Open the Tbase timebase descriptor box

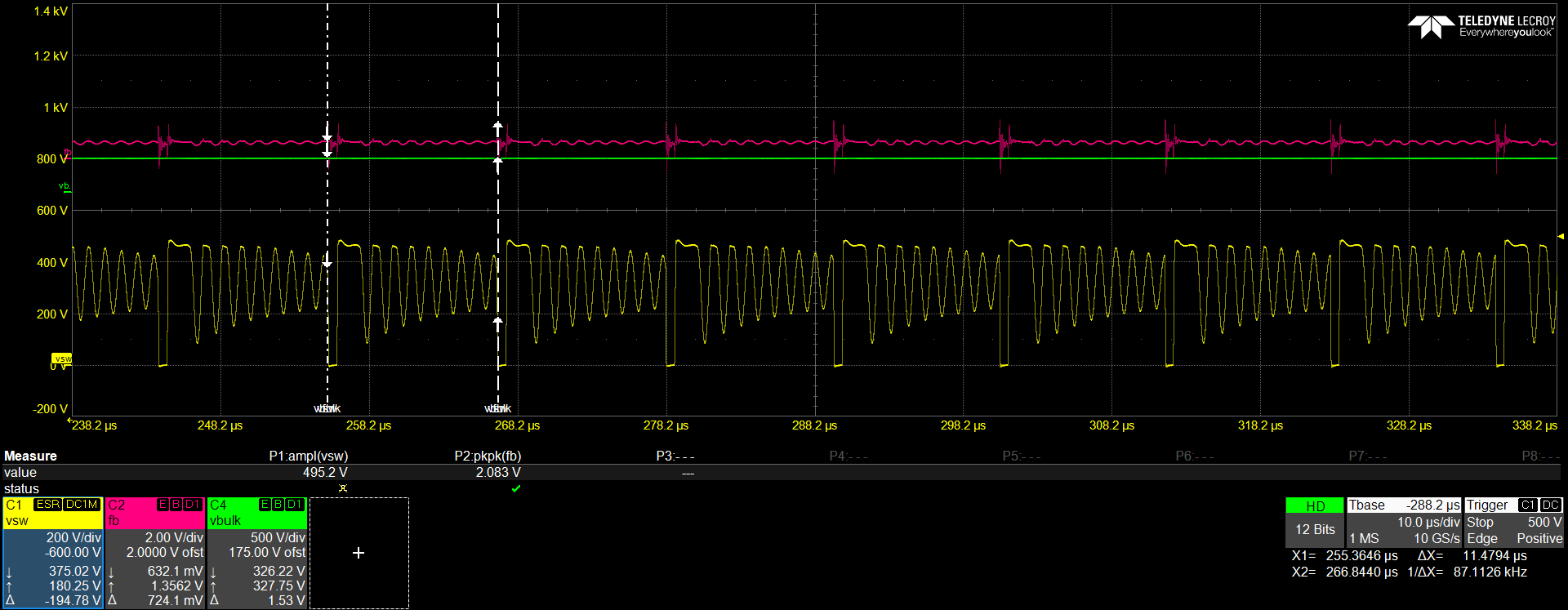click(1404, 522)
